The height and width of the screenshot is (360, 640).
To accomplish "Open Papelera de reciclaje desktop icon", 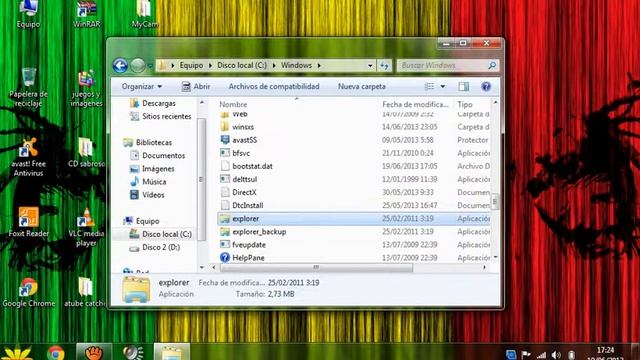I will (28, 87).
